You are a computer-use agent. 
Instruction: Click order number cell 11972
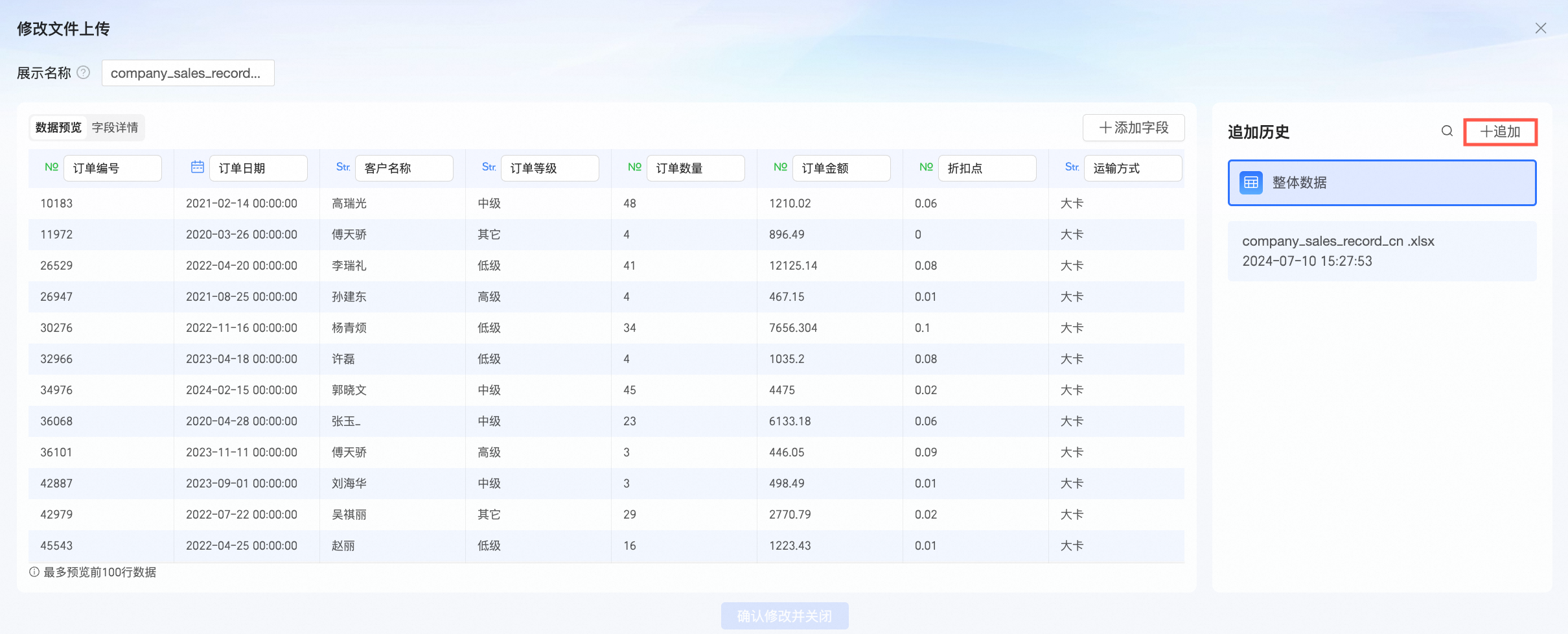tap(56, 235)
